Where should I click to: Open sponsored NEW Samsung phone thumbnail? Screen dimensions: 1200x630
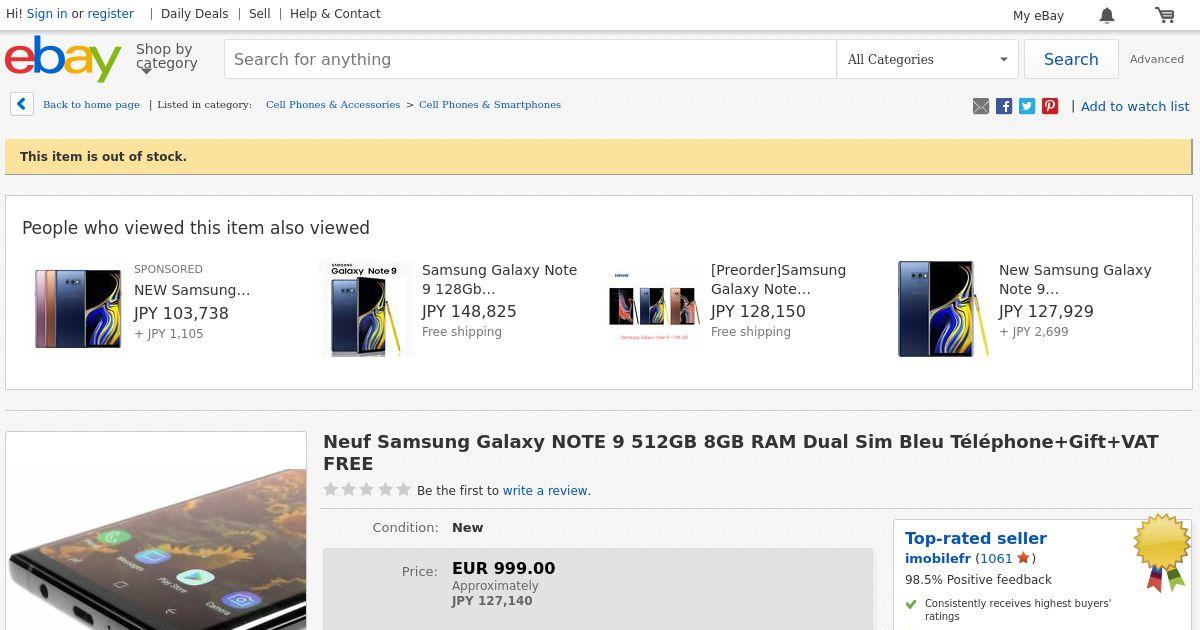pyautogui.click(x=78, y=308)
